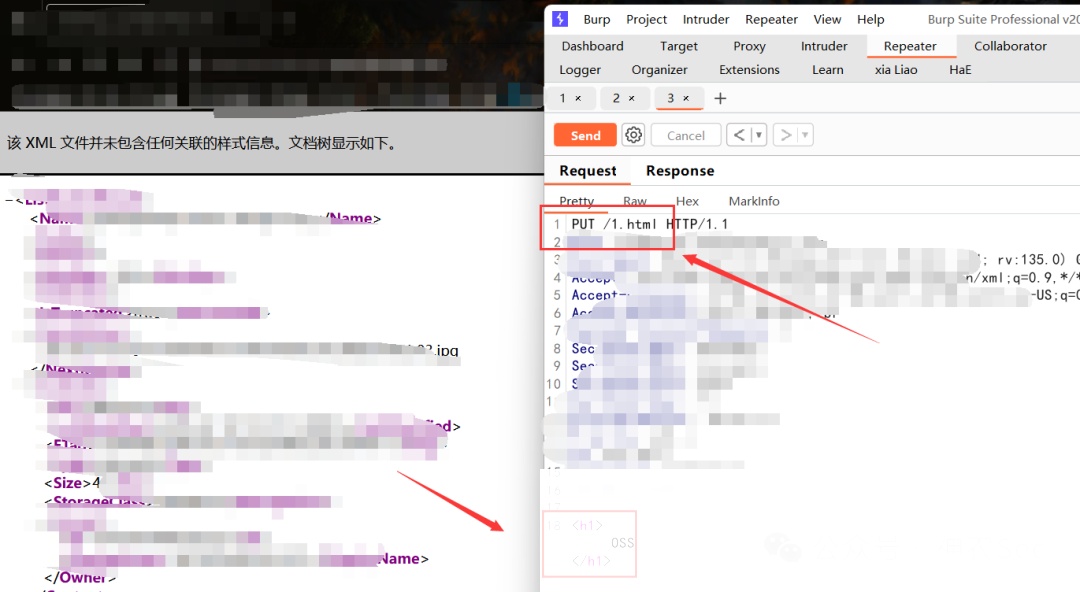Open the Project menu
1080x592 pixels.
click(646, 19)
